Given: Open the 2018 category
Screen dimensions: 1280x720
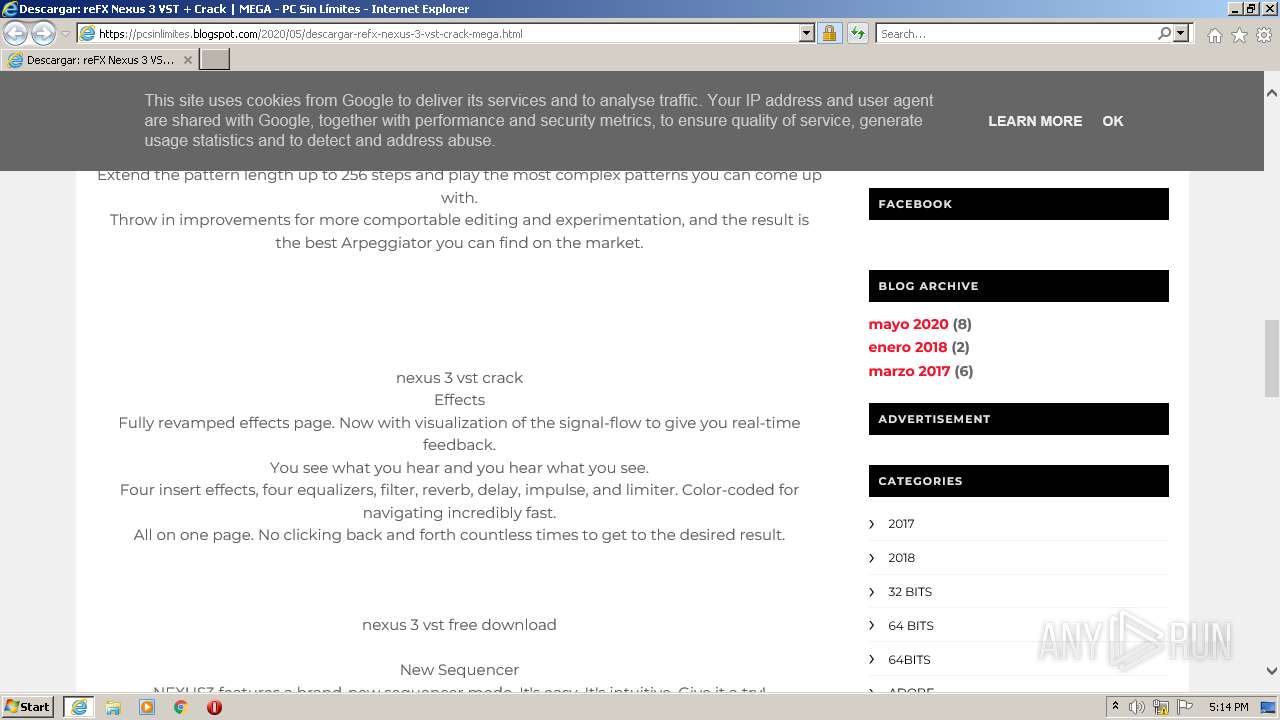Looking at the screenshot, I should [901, 558].
